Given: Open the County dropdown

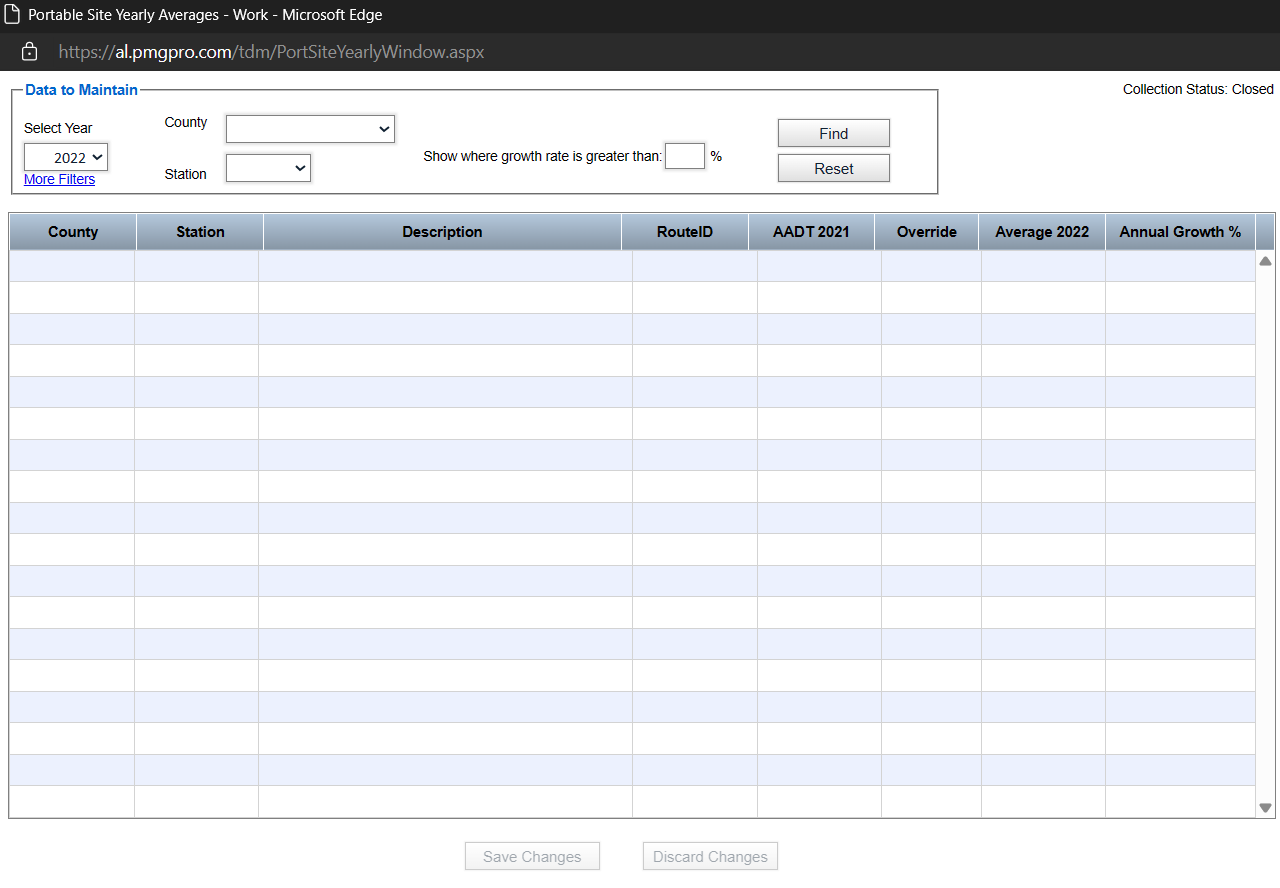Looking at the screenshot, I should (x=310, y=129).
